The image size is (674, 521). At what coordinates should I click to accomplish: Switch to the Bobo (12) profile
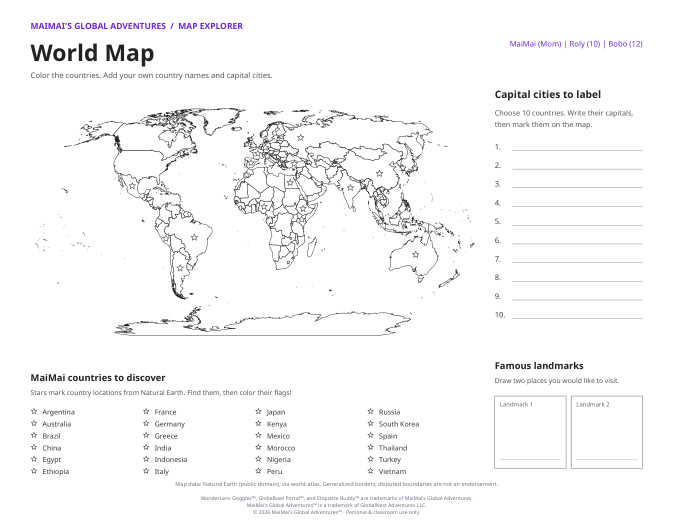coord(625,44)
